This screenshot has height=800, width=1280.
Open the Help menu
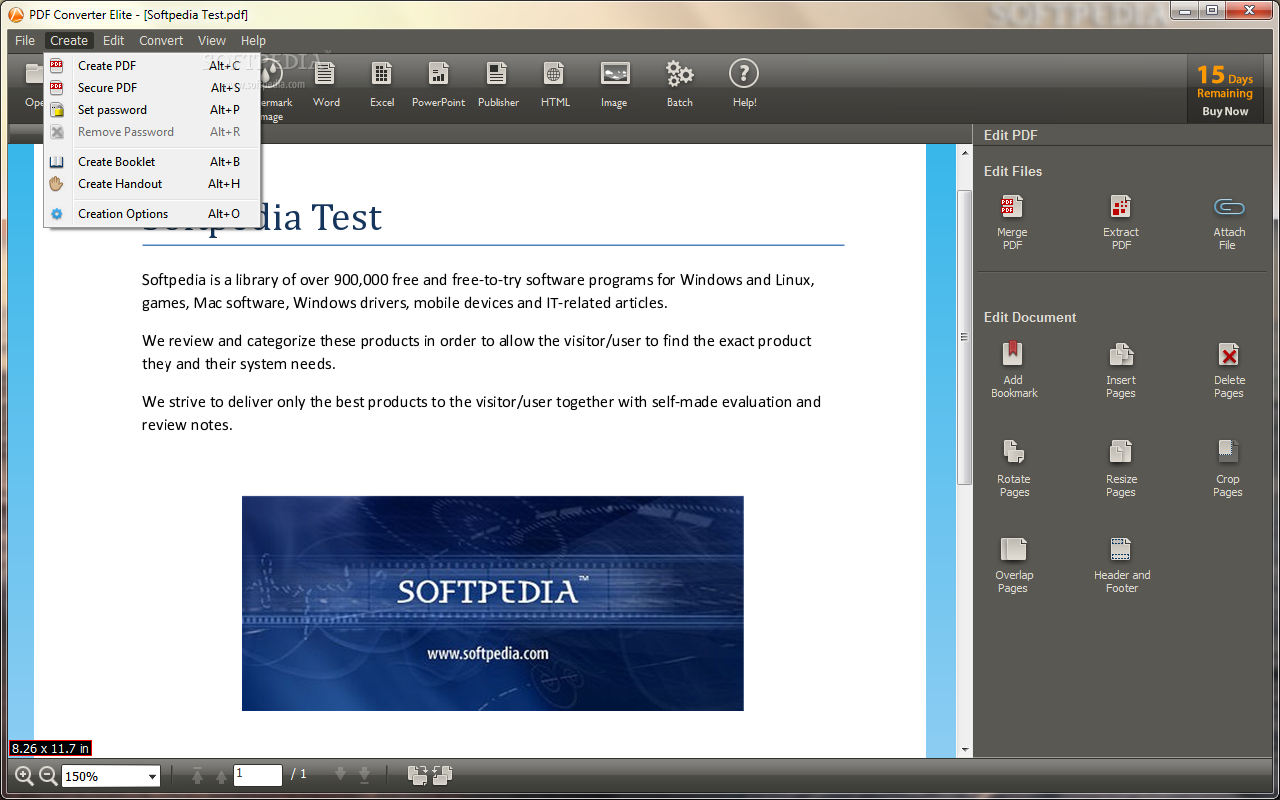pyautogui.click(x=254, y=41)
